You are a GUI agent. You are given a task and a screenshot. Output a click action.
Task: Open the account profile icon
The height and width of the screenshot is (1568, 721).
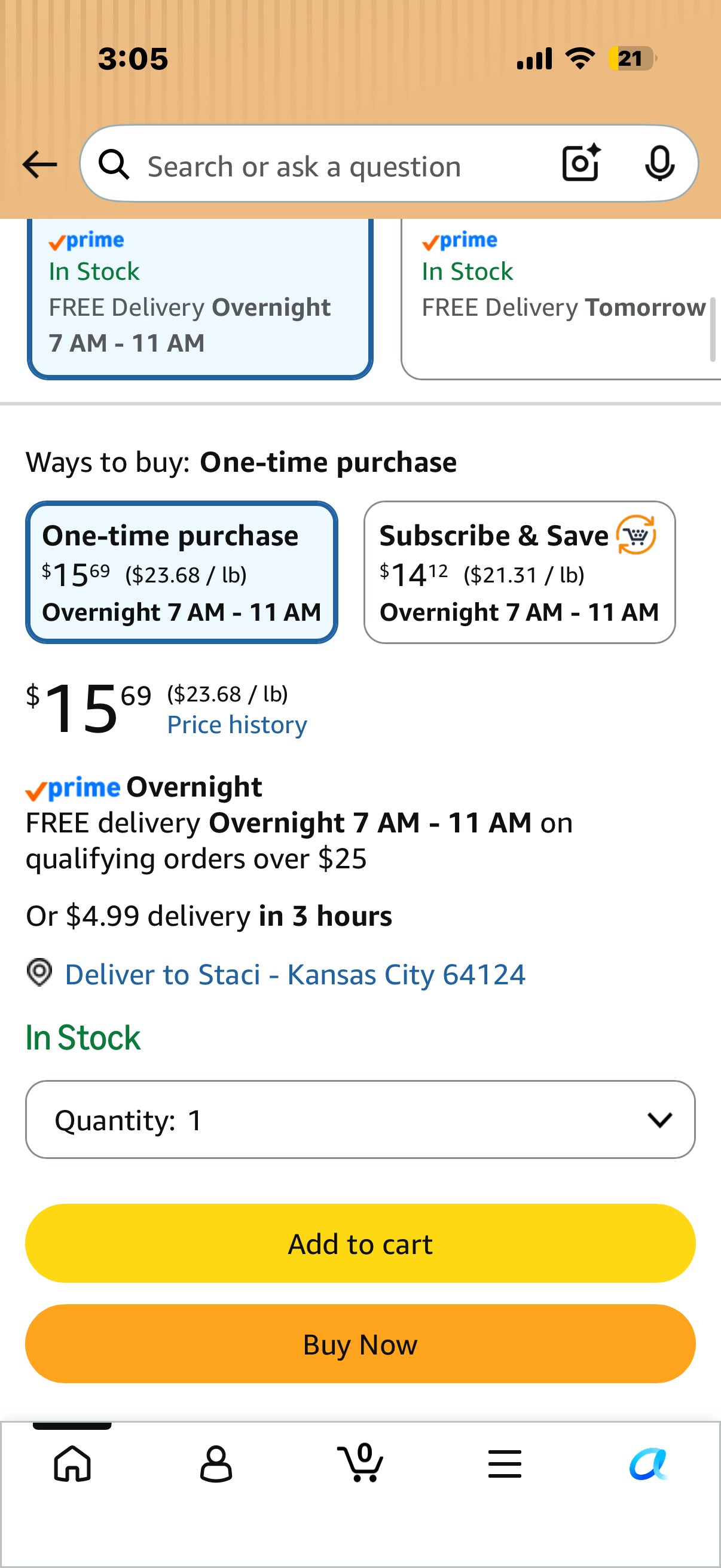(x=216, y=1463)
